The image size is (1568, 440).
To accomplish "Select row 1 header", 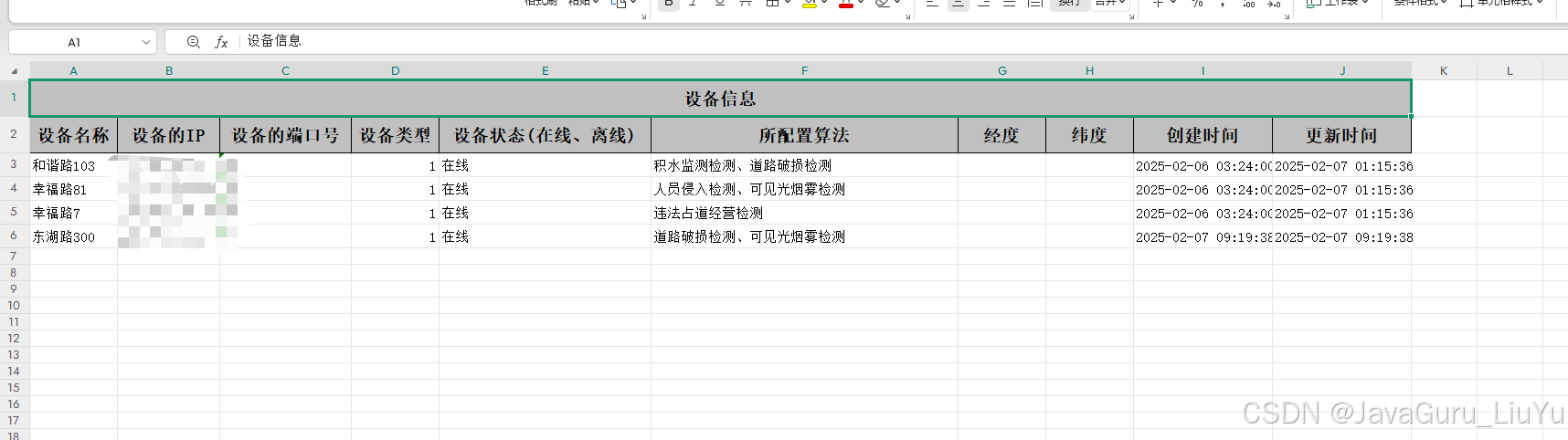I will coord(14,98).
